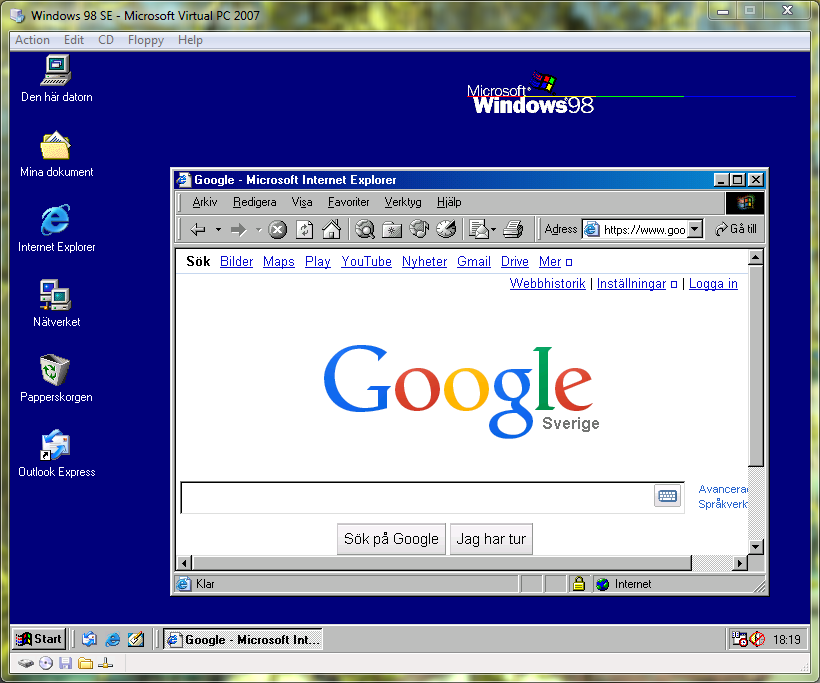
Task: Select the Internet Explorer desktop icon
Action: tap(56, 229)
